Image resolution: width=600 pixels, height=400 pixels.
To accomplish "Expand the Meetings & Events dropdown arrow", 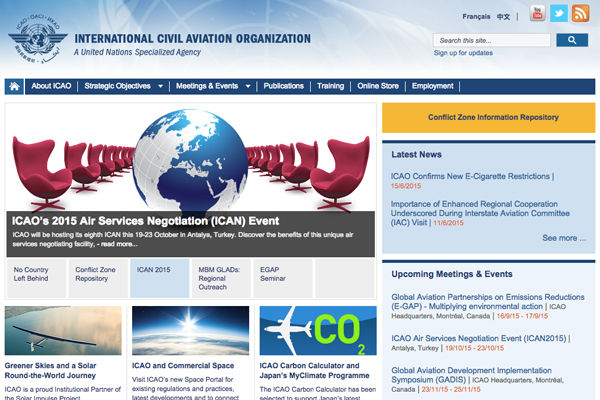I will pyautogui.click(x=248, y=86).
